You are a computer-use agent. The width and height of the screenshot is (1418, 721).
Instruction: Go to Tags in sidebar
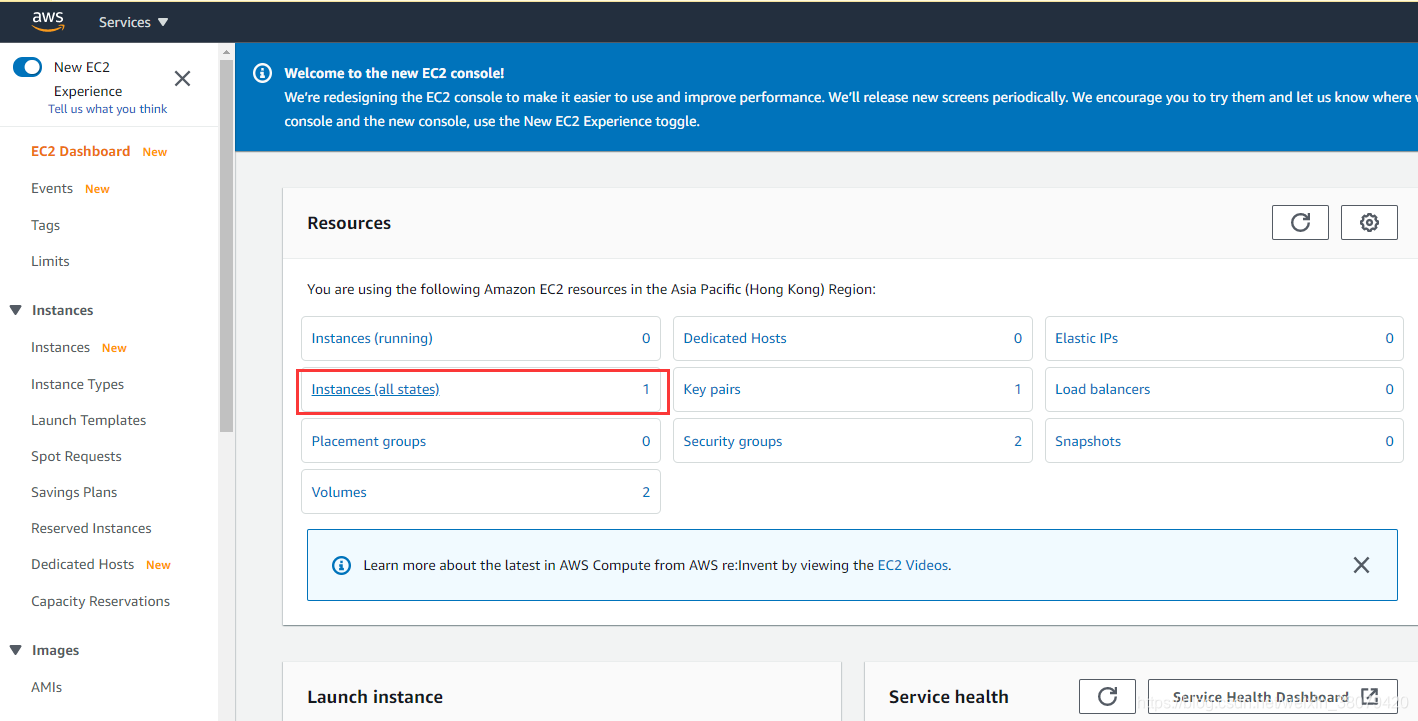pos(45,225)
